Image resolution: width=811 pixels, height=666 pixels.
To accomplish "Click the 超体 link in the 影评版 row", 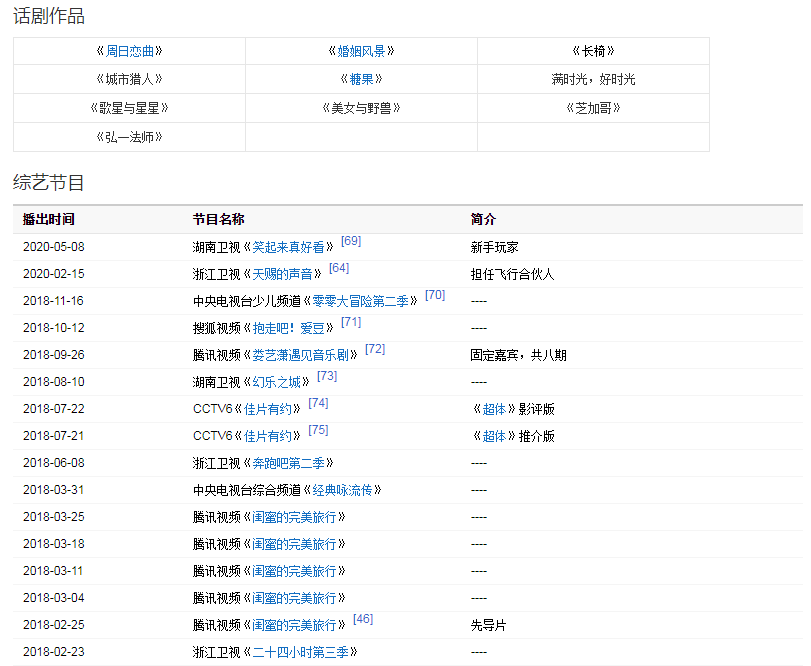I will coord(494,409).
